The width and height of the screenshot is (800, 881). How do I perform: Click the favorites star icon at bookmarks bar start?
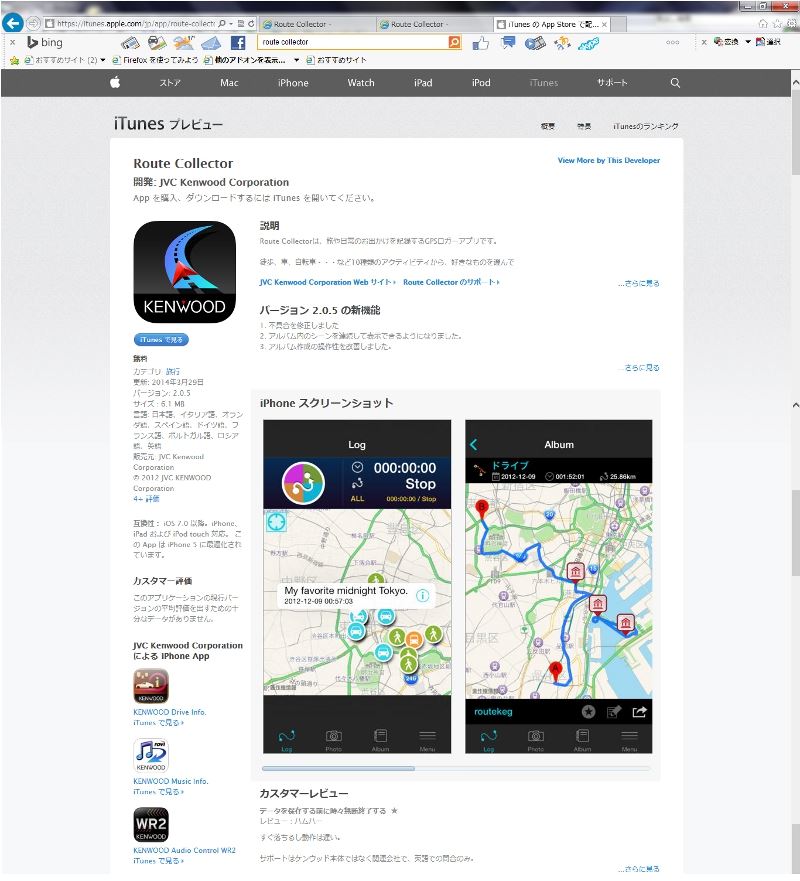click(15, 60)
